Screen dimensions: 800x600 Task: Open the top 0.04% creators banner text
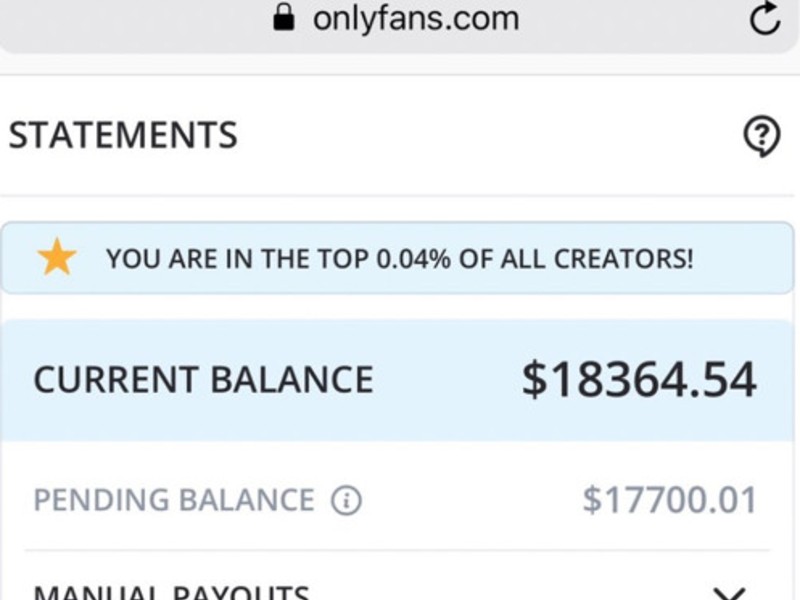(399, 259)
